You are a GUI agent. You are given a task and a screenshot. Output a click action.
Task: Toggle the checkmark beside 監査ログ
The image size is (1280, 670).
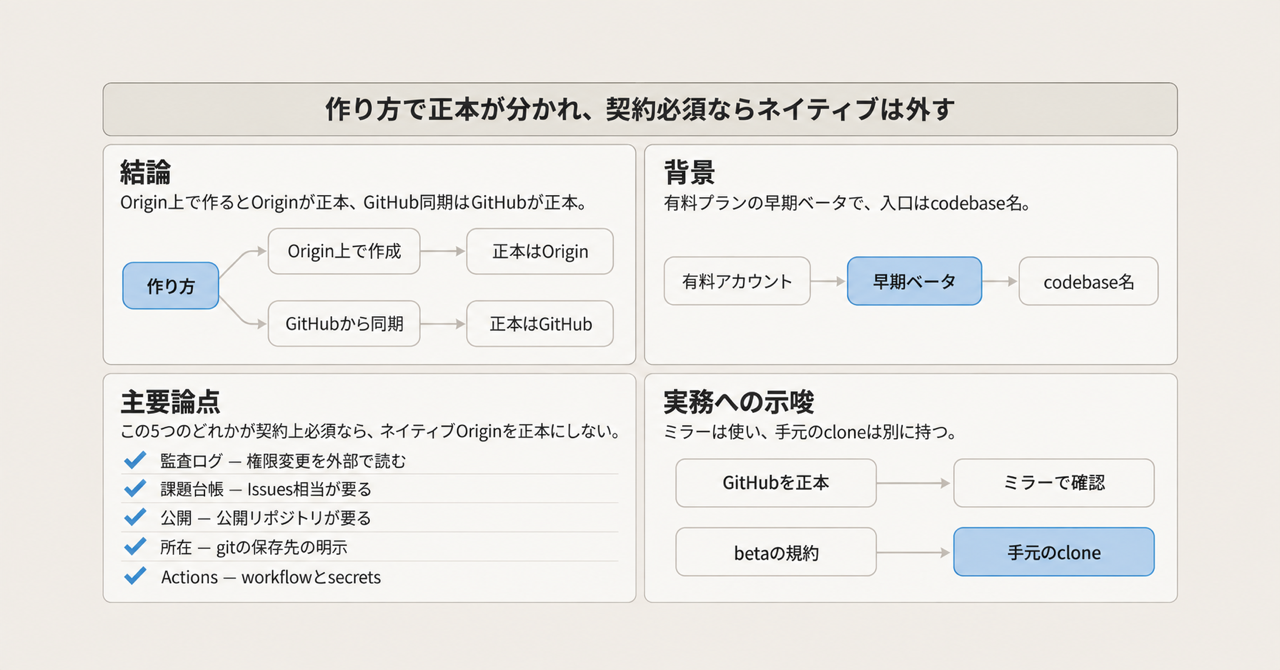click(x=134, y=460)
